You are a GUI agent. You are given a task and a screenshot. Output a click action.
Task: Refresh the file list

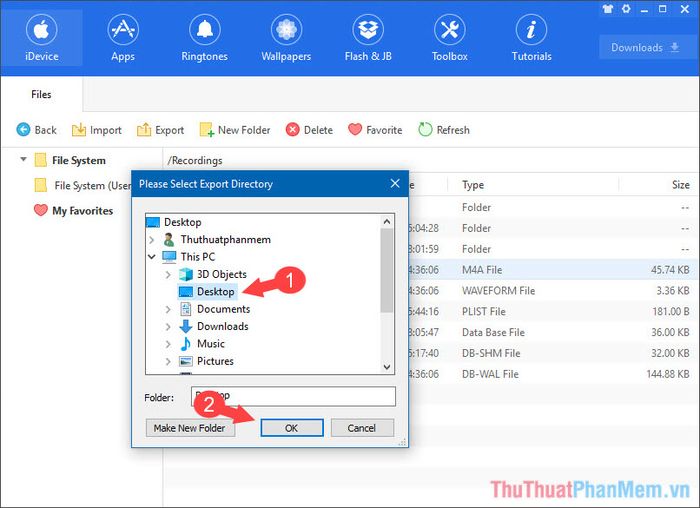point(444,130)
